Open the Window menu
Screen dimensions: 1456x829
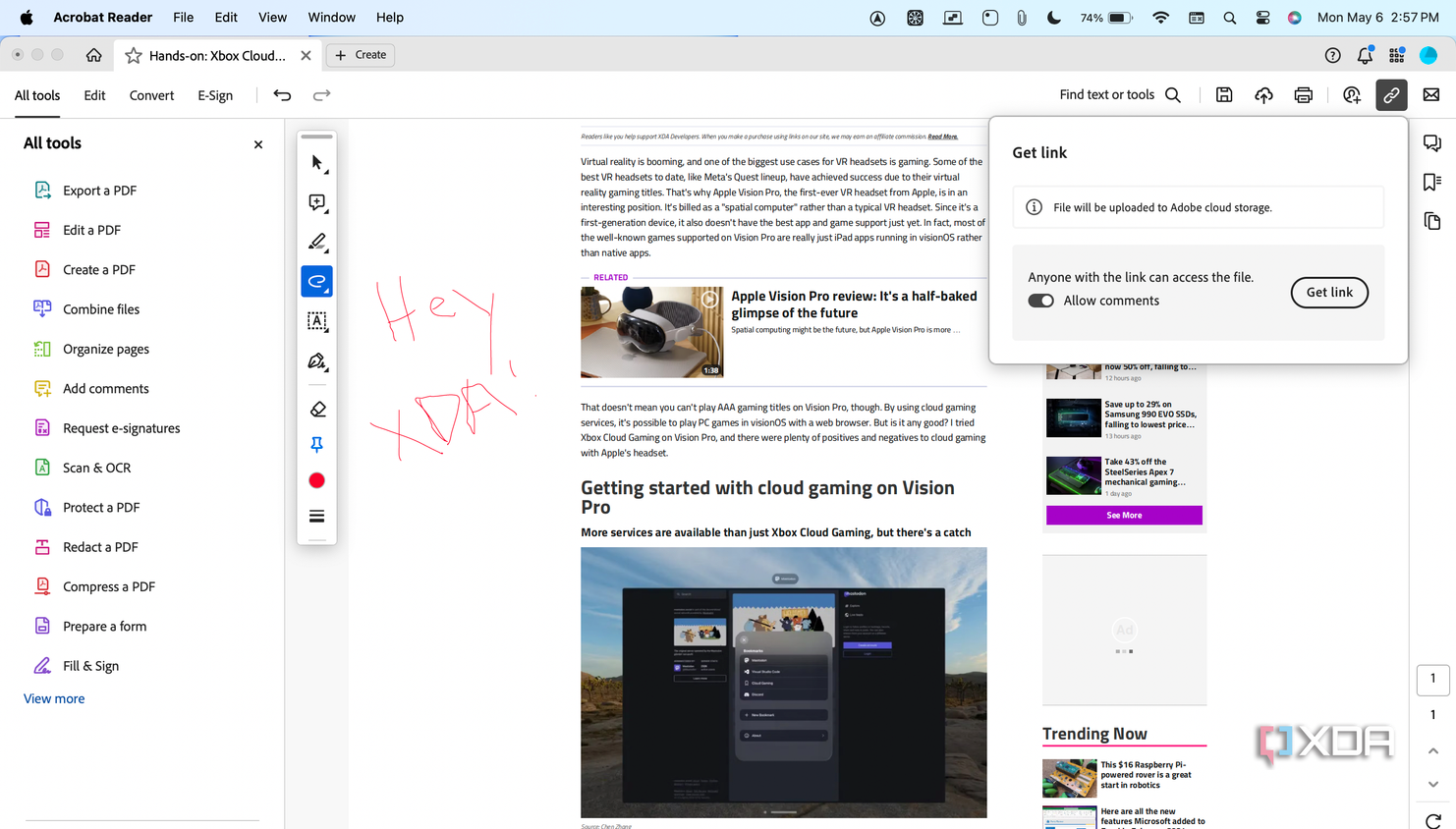click(331, 18)
